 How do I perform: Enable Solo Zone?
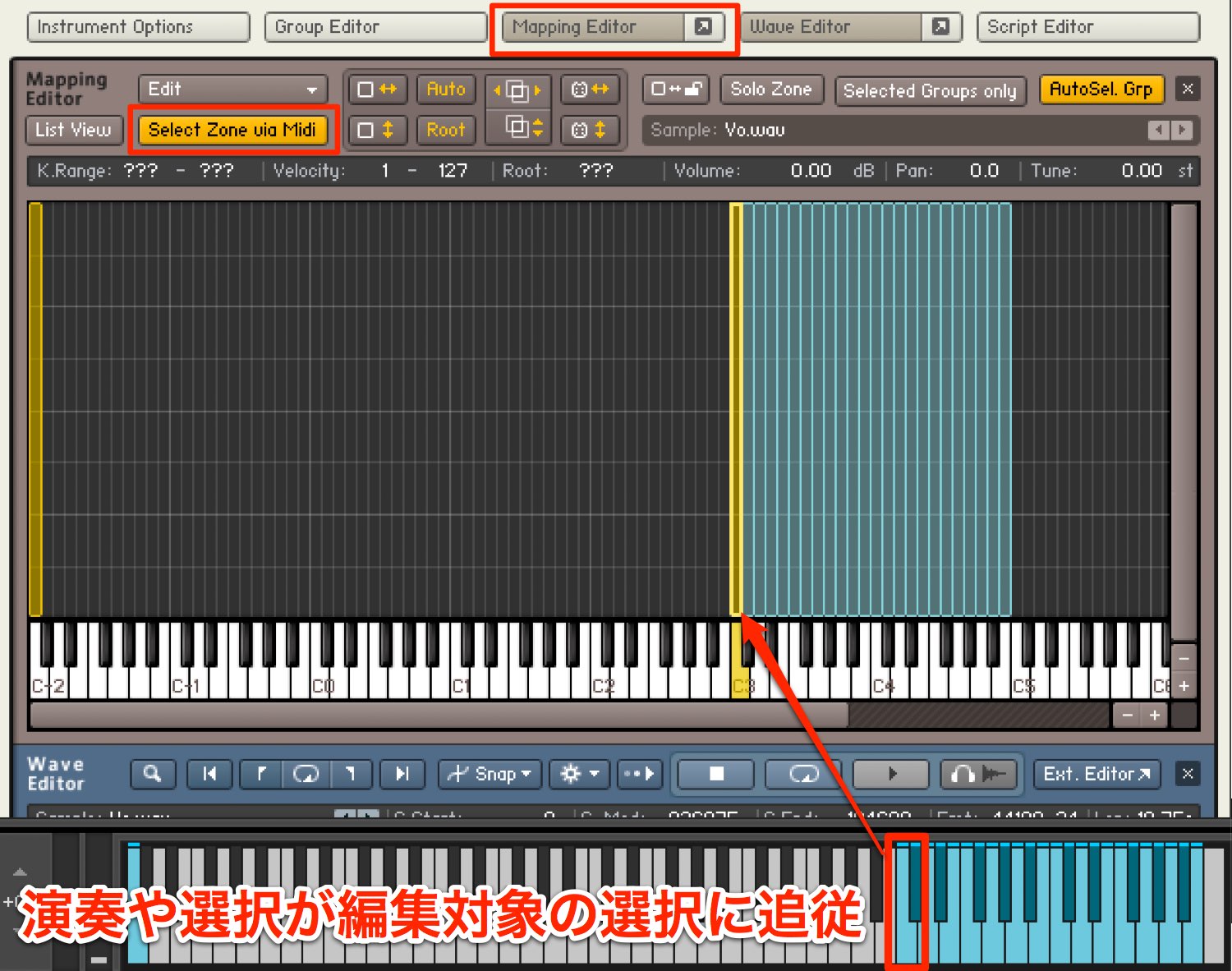tap(771, 89)
